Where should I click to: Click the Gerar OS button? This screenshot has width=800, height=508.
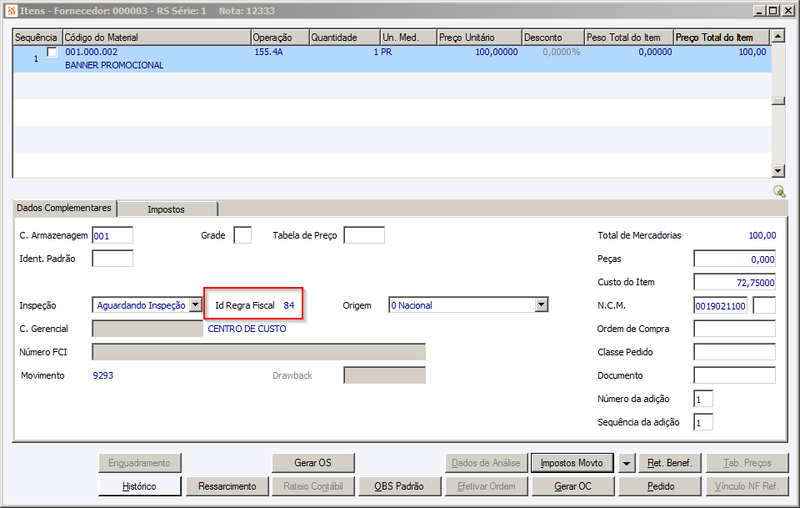(x=313, y=463)
